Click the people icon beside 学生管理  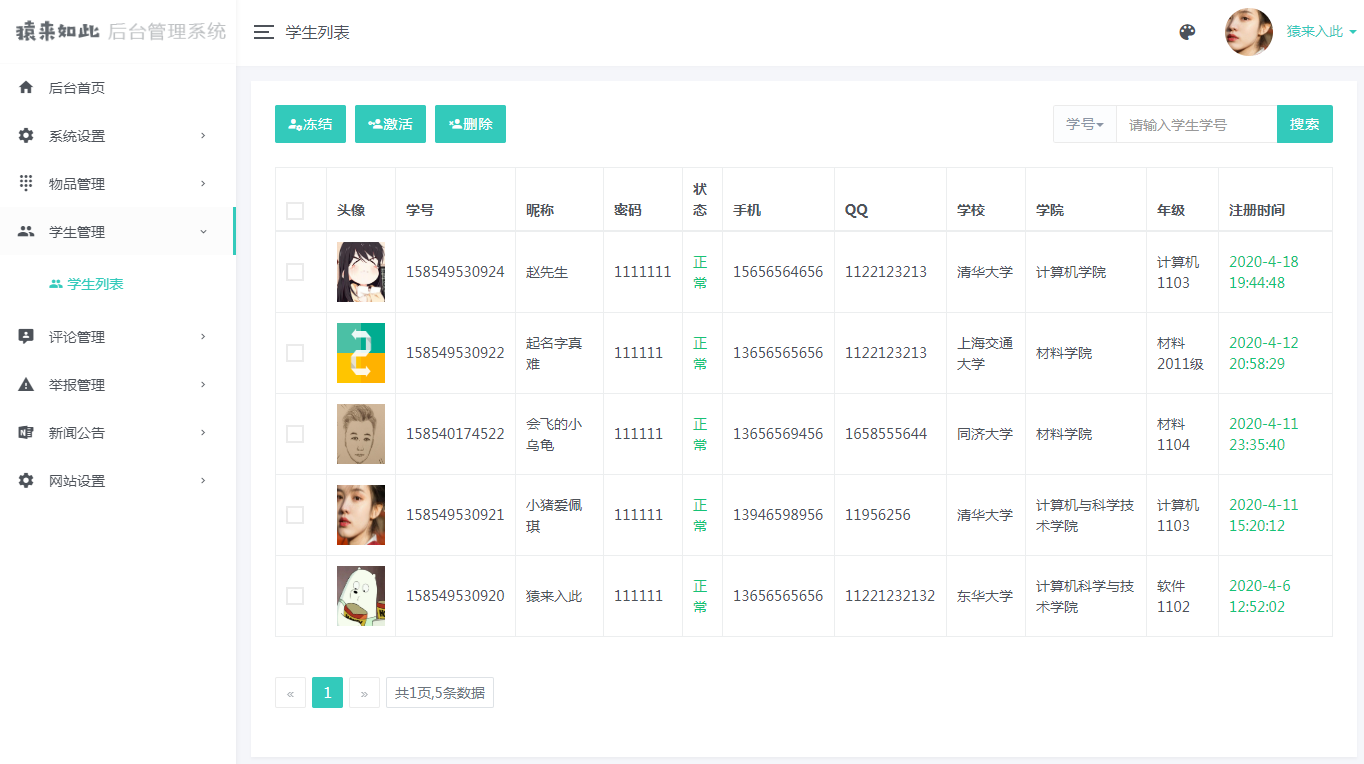click(26, 232)
